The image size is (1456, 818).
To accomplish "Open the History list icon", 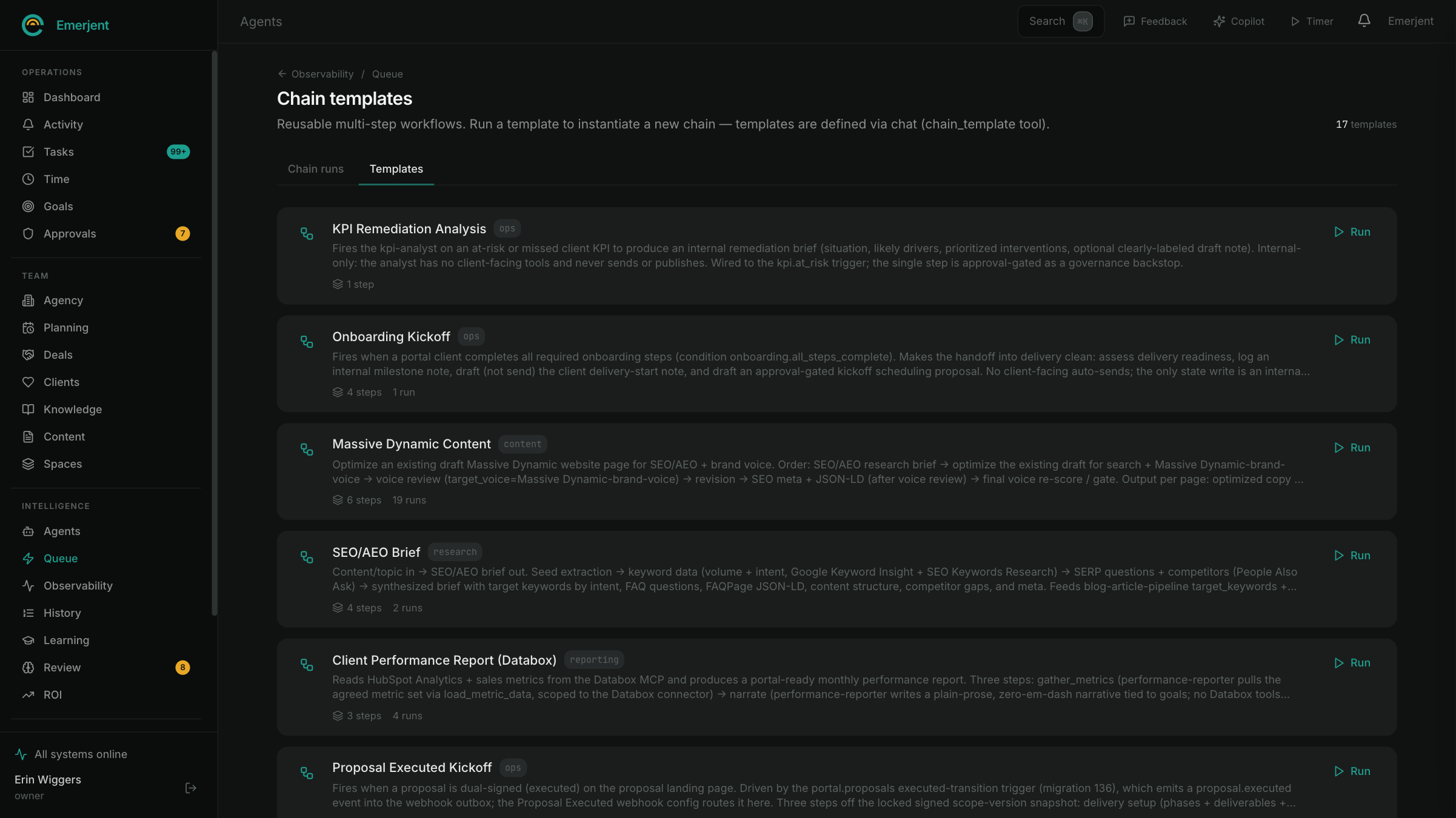I will coord(28,613).
